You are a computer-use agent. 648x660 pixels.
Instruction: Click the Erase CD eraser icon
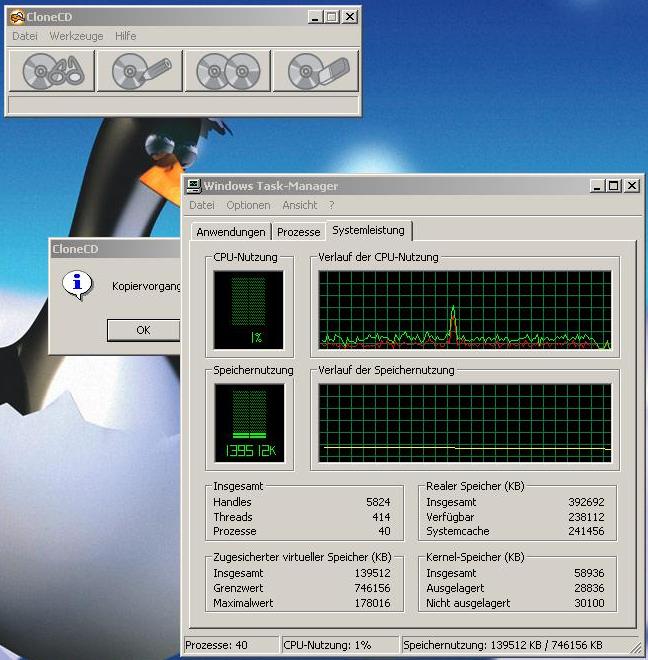pyautogui.click(x=316, y=71)
